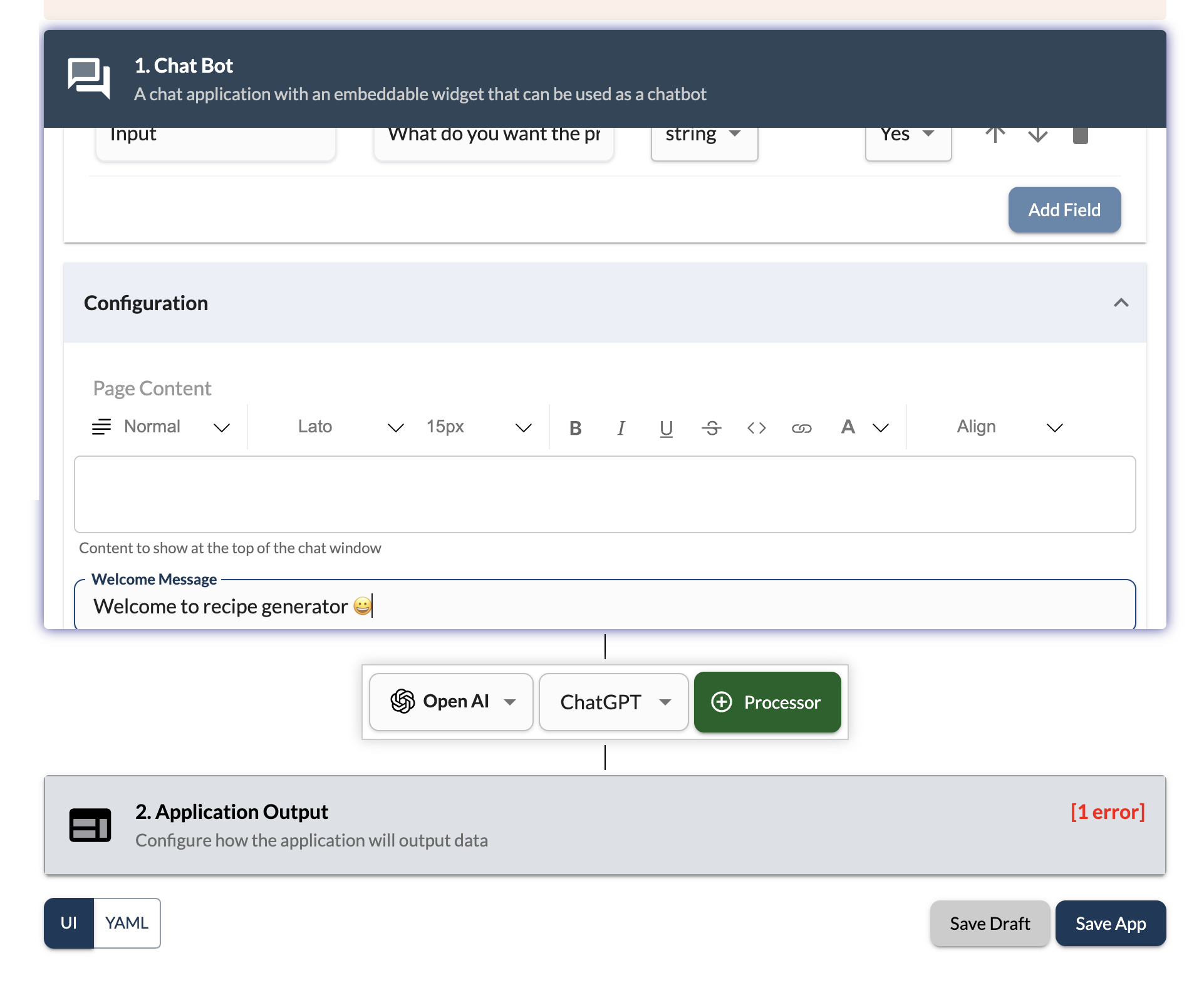Image resolution: width=1204 pixels, height=985 pixels.
Task: Click 'Content to show at the top' helper text
Action: click(x=230, y=548)
